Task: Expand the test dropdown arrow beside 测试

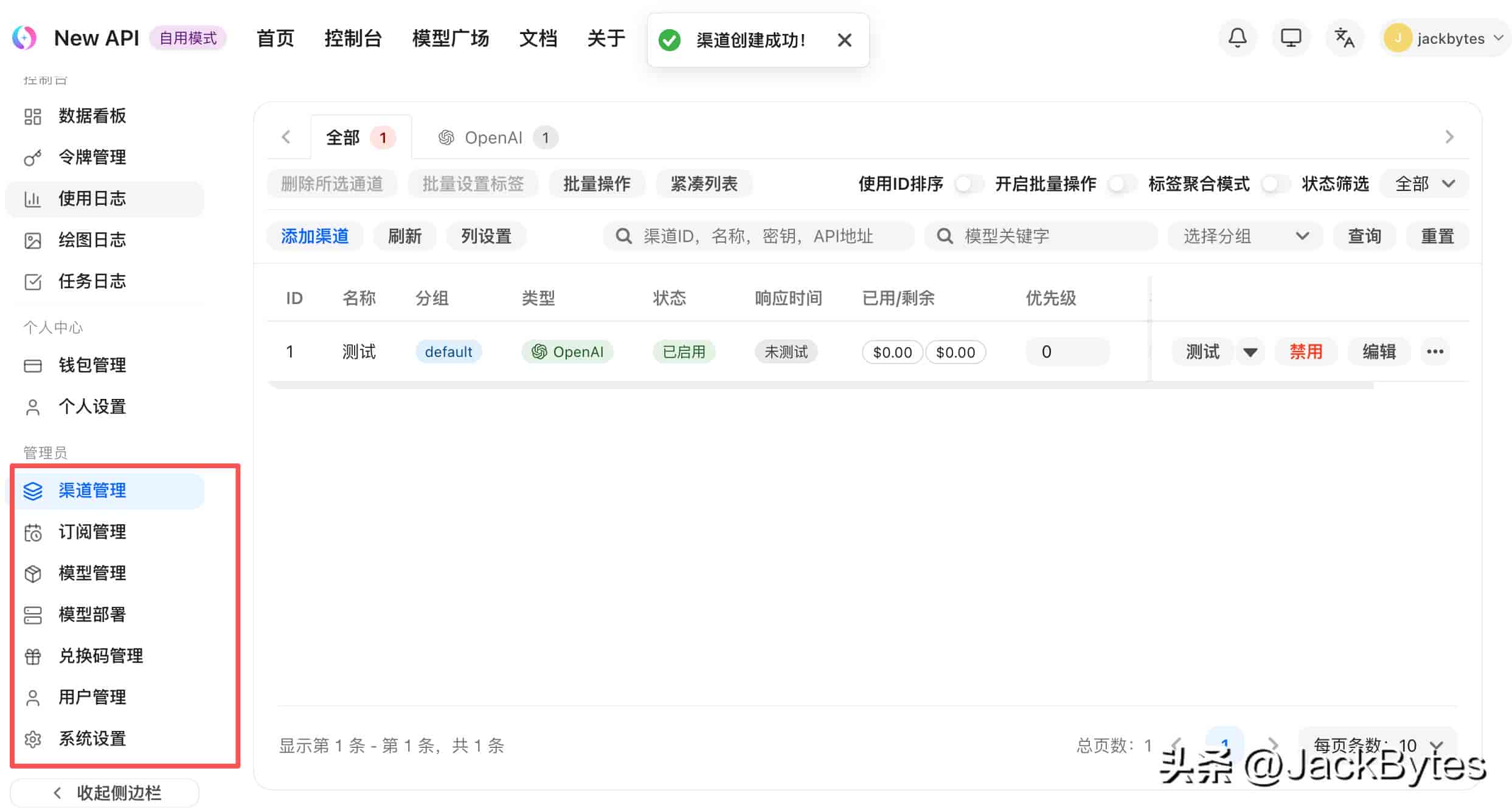Action: [x=1250, y=352]
